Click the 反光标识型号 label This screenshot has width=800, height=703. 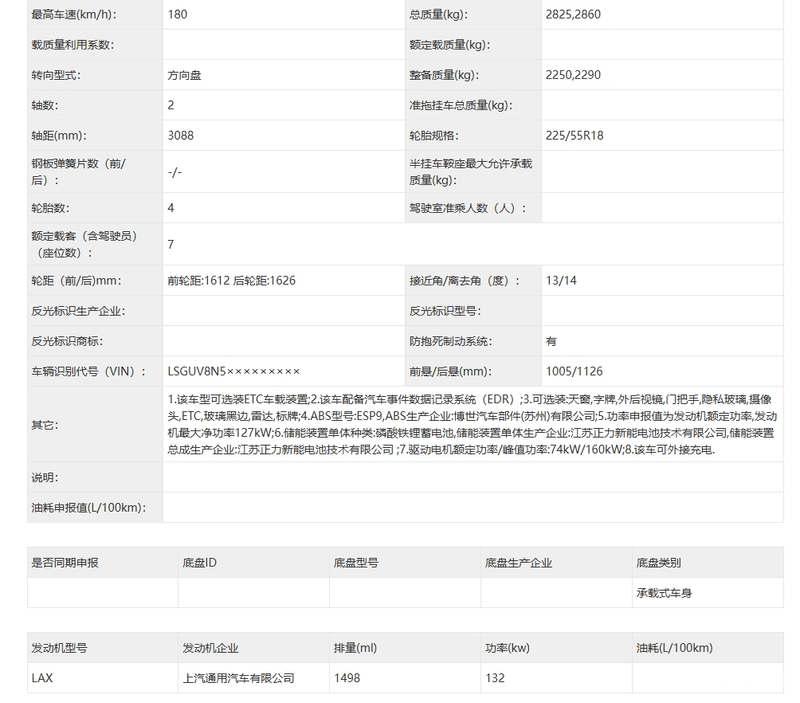click(x=445, y=311)
